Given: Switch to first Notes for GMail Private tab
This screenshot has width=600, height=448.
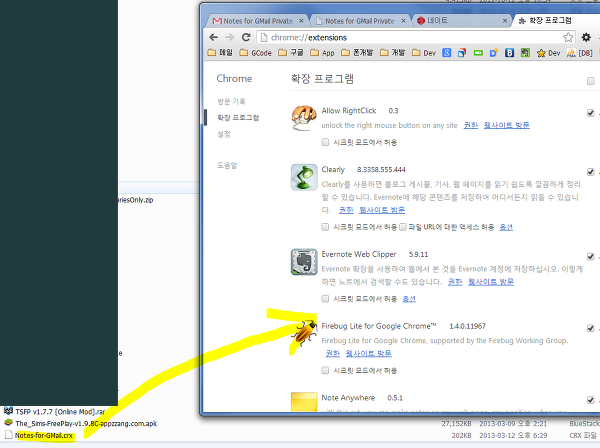Looking at the screenshot, I should pyautogui.click(x=257, y=21).
